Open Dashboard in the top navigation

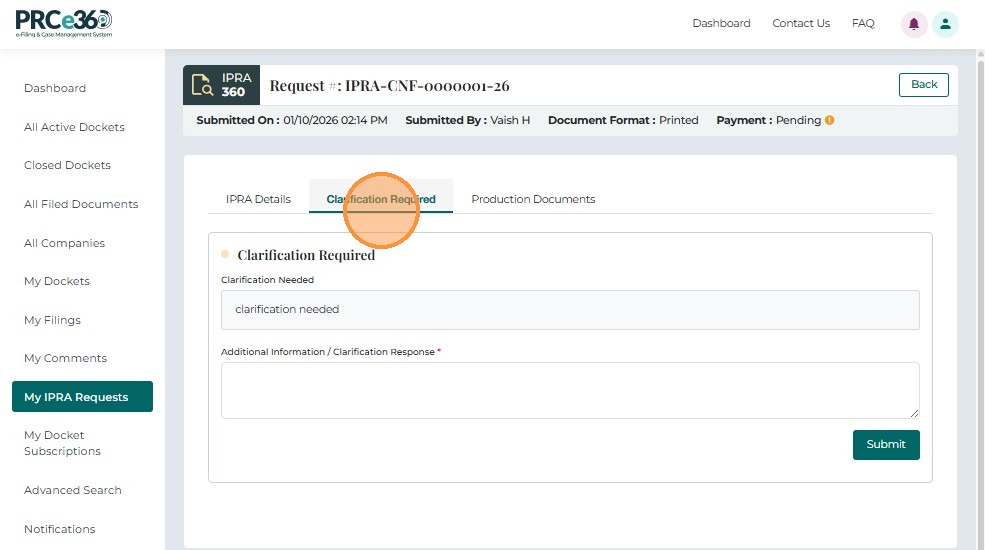click(721, 23)
